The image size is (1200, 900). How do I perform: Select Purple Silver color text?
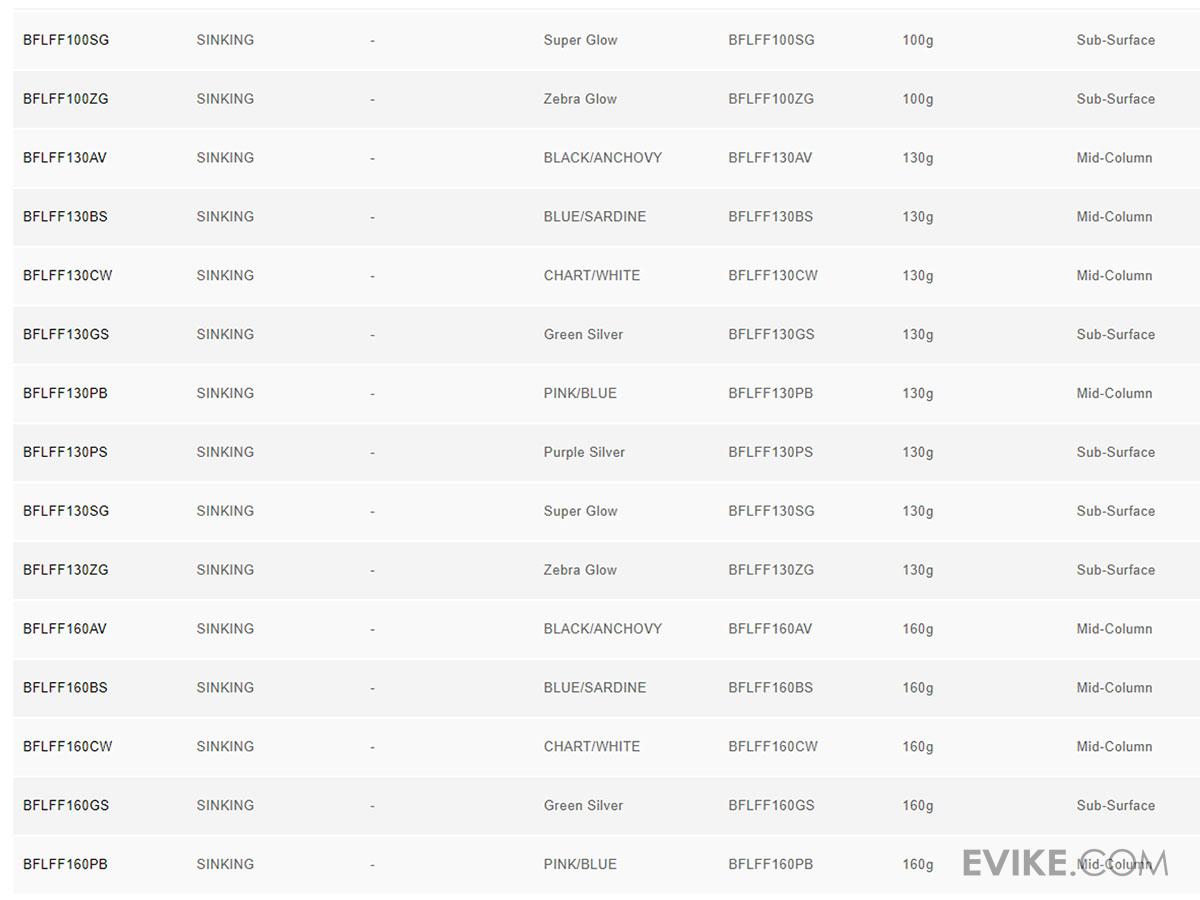[x=584, y=452]
